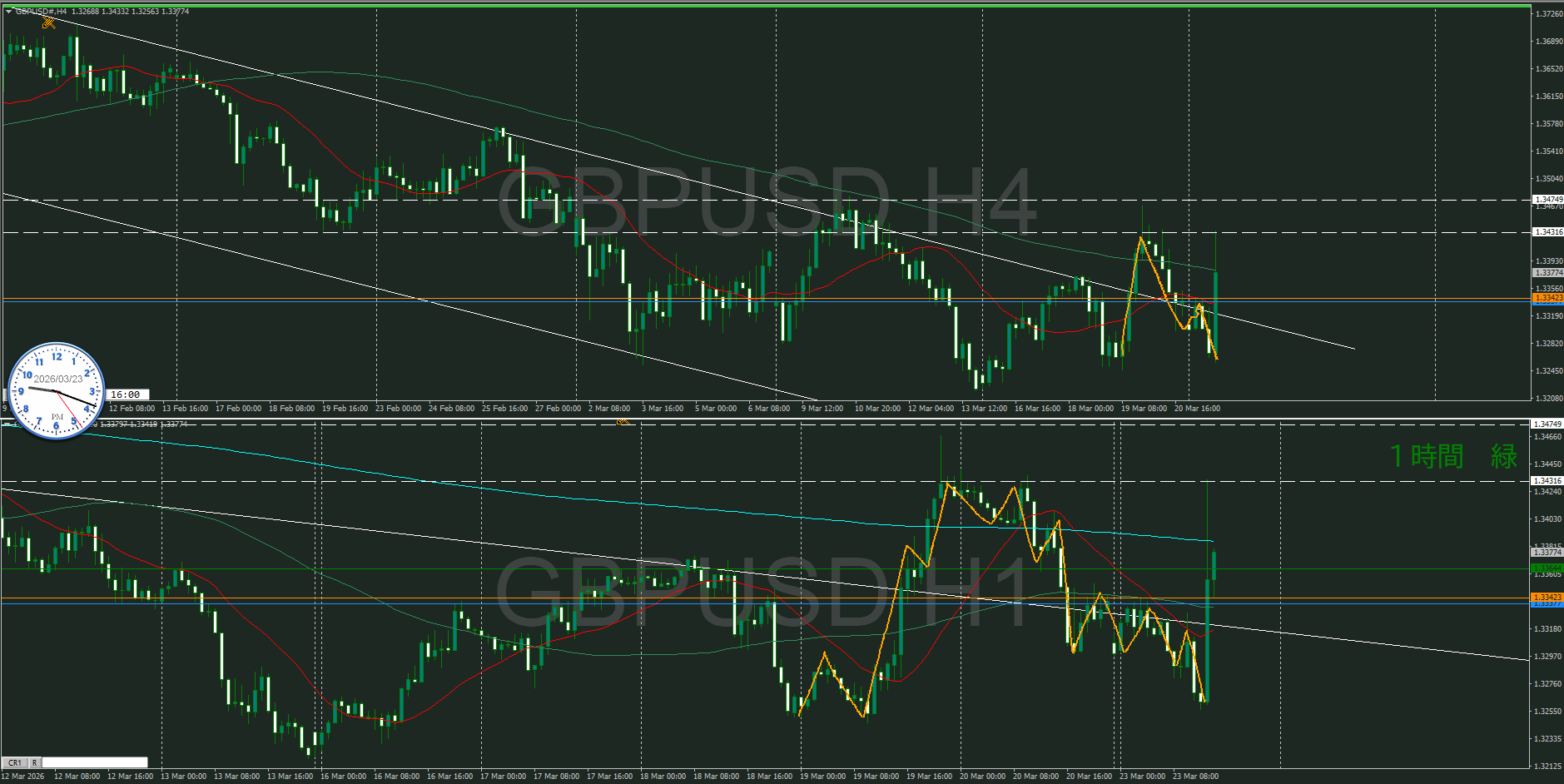
Task: Select the orange 1.33423 price label in upper chart
Action: 1547,297
